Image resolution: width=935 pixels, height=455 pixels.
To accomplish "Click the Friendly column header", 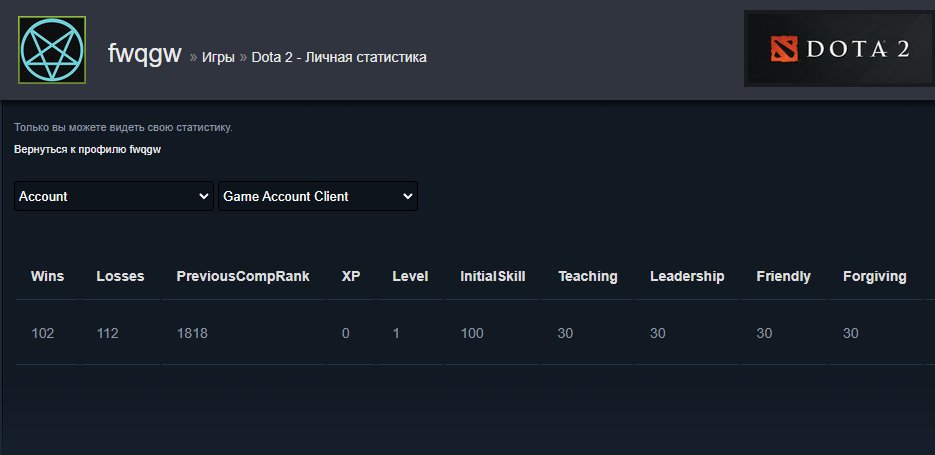I will [783, 276].
